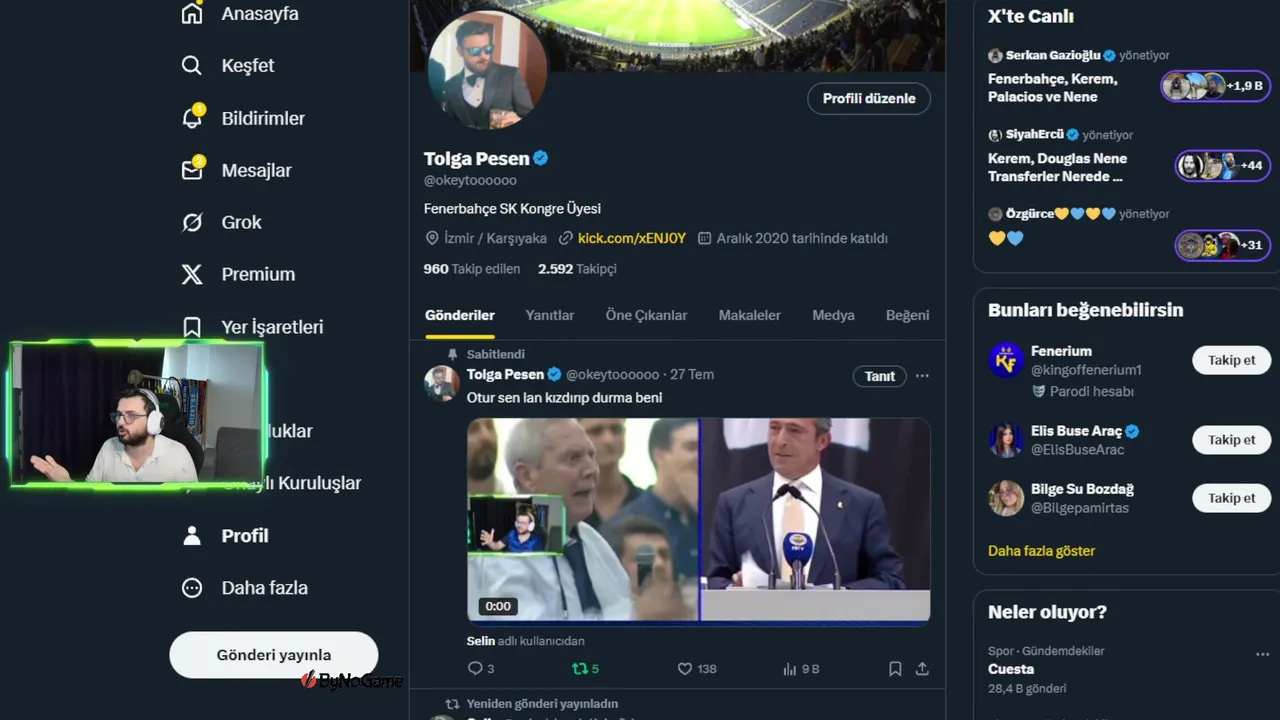The height and width of the screenshot is (720, 1280).
Task: Click Profili düzenle button
Action: (869, 98)
